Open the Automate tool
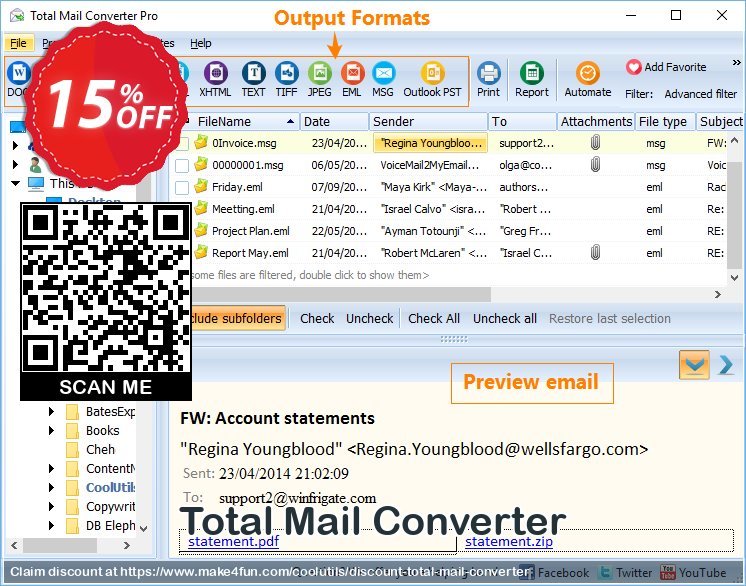746x586 pixels. pos(588,79)
